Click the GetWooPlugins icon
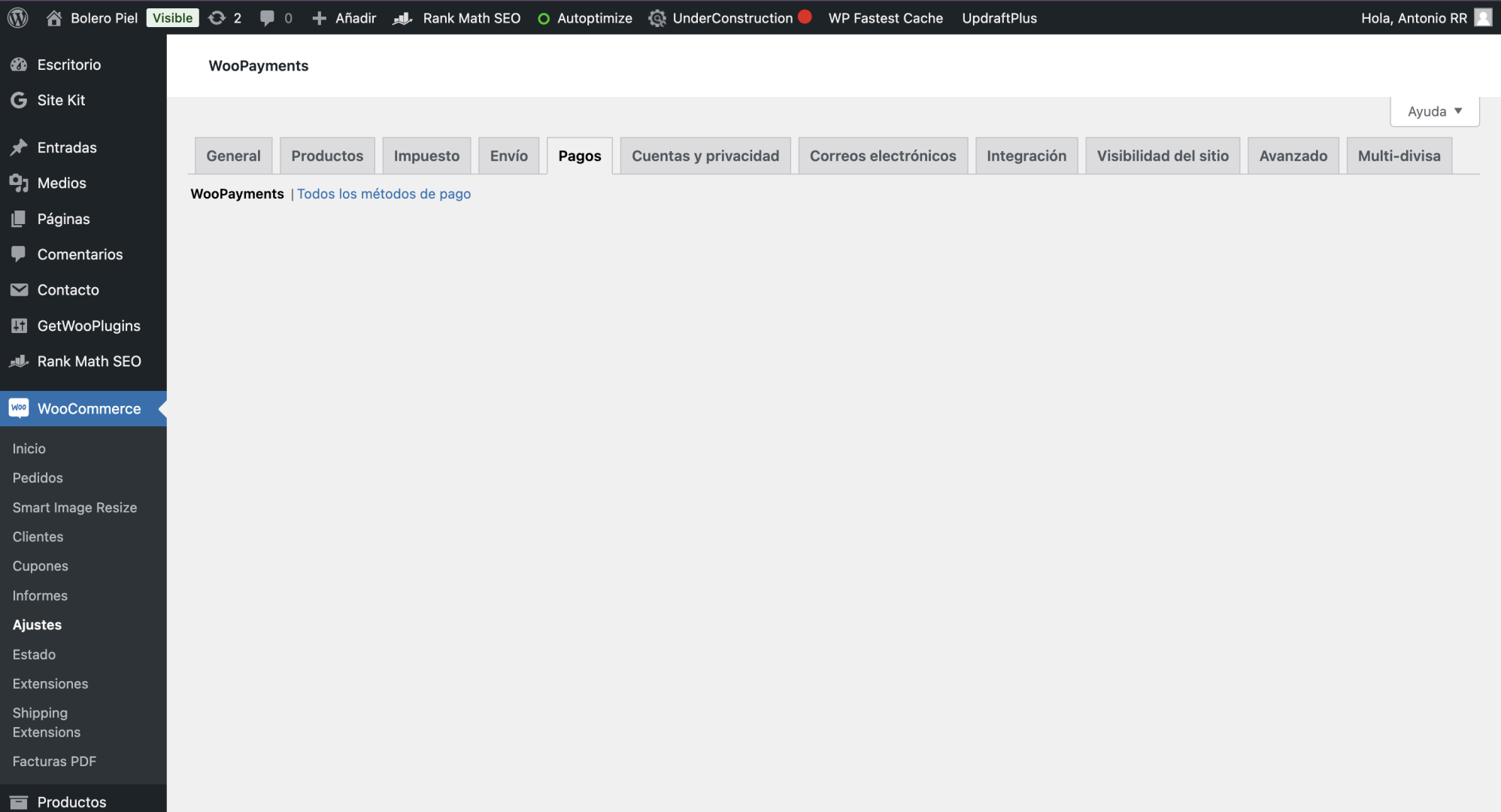Image resolution: width=1501 pixels, height=812 pixels. 19,326
